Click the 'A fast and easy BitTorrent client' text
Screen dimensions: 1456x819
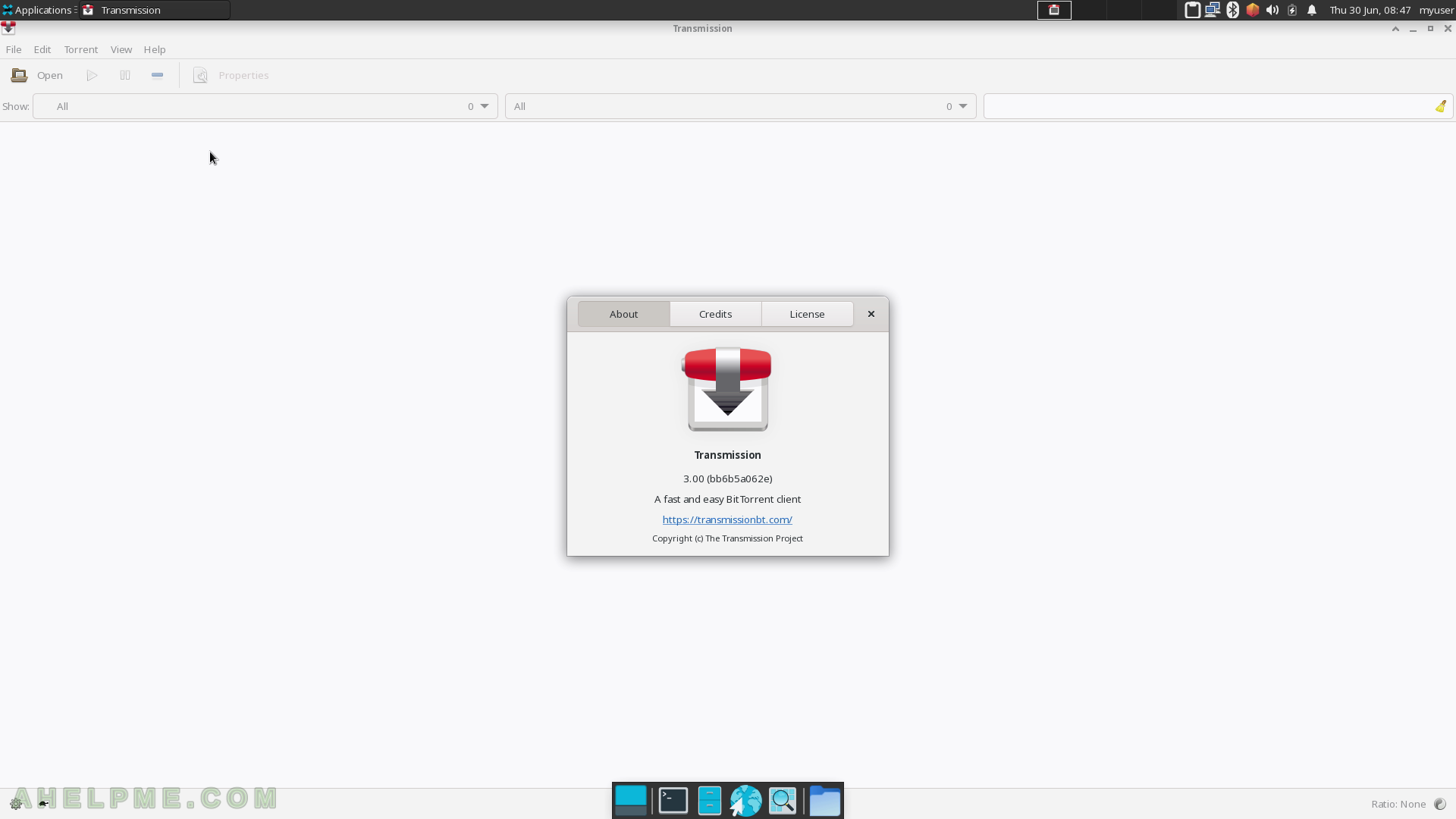point(728,499)
